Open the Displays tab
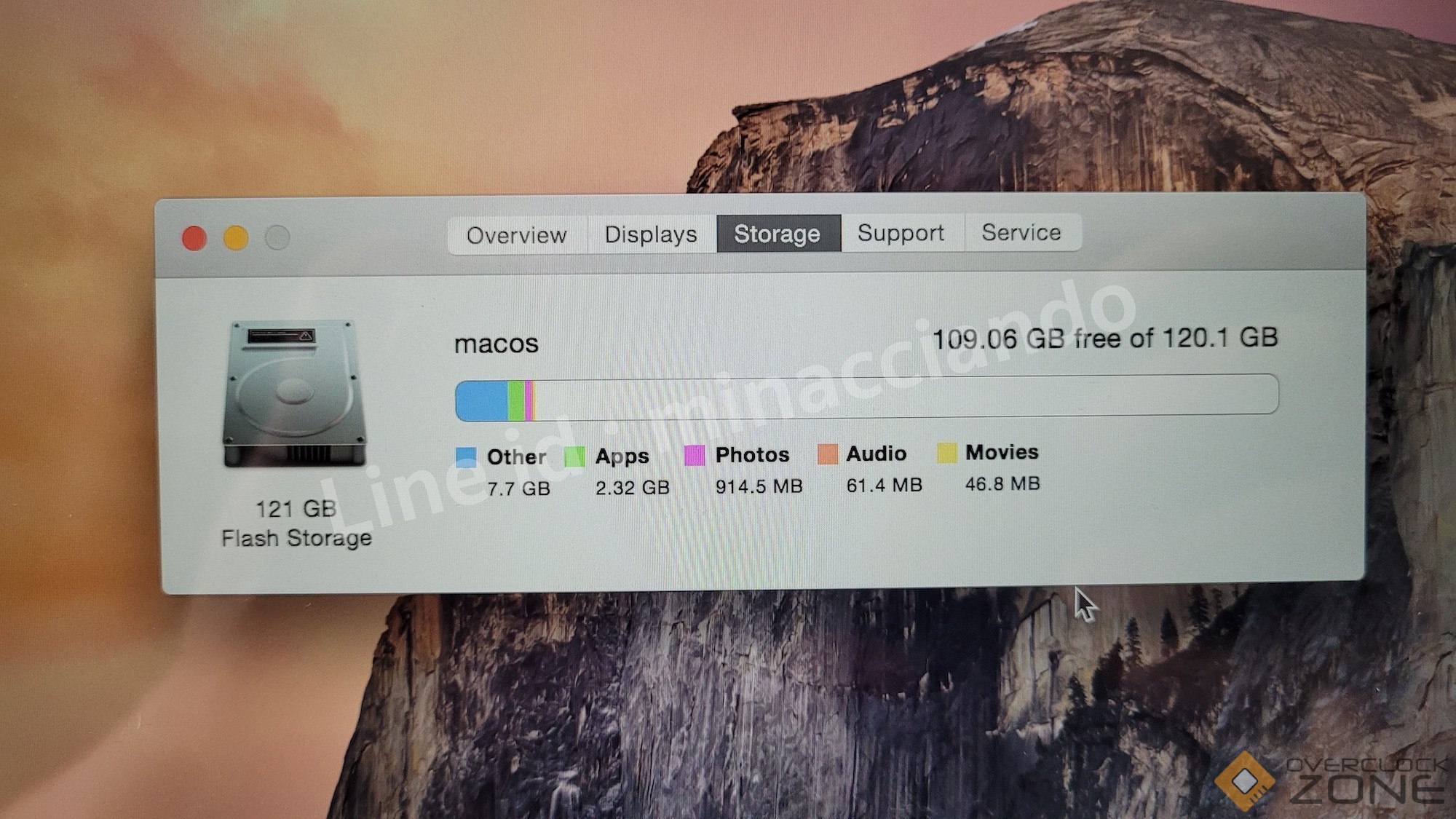 [651, 234]
